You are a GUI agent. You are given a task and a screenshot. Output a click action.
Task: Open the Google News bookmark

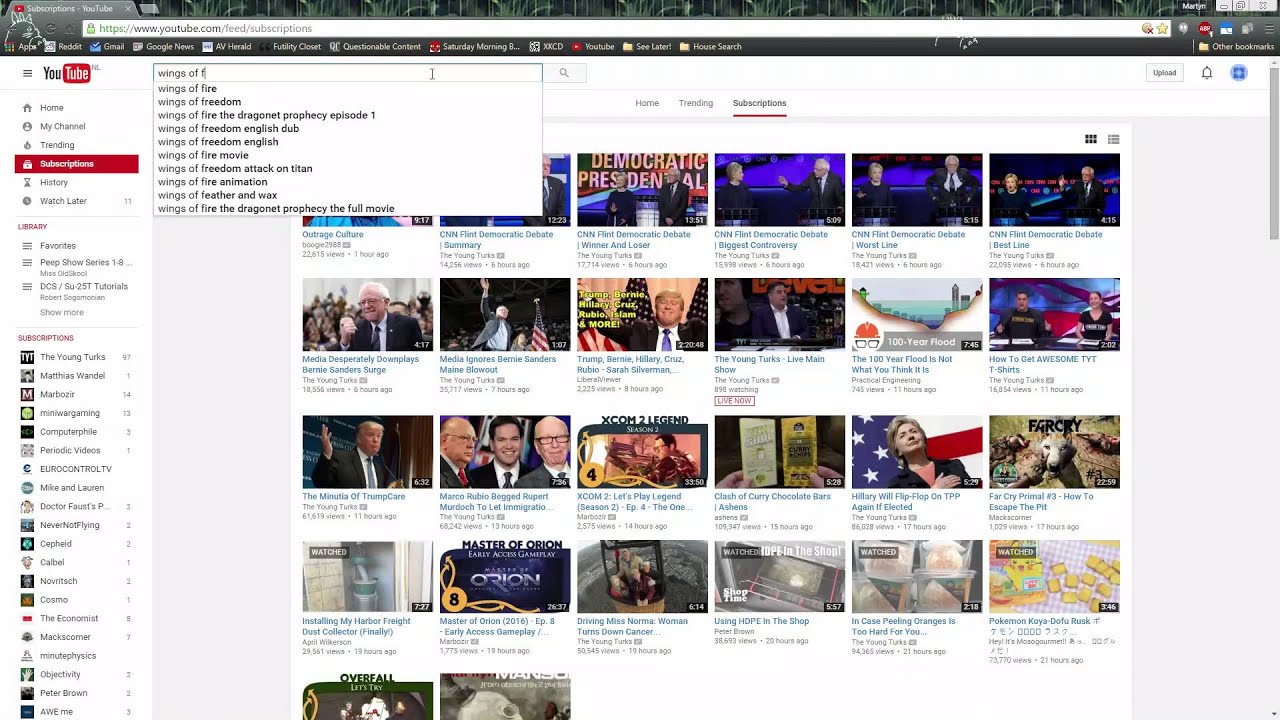[163, 46]
